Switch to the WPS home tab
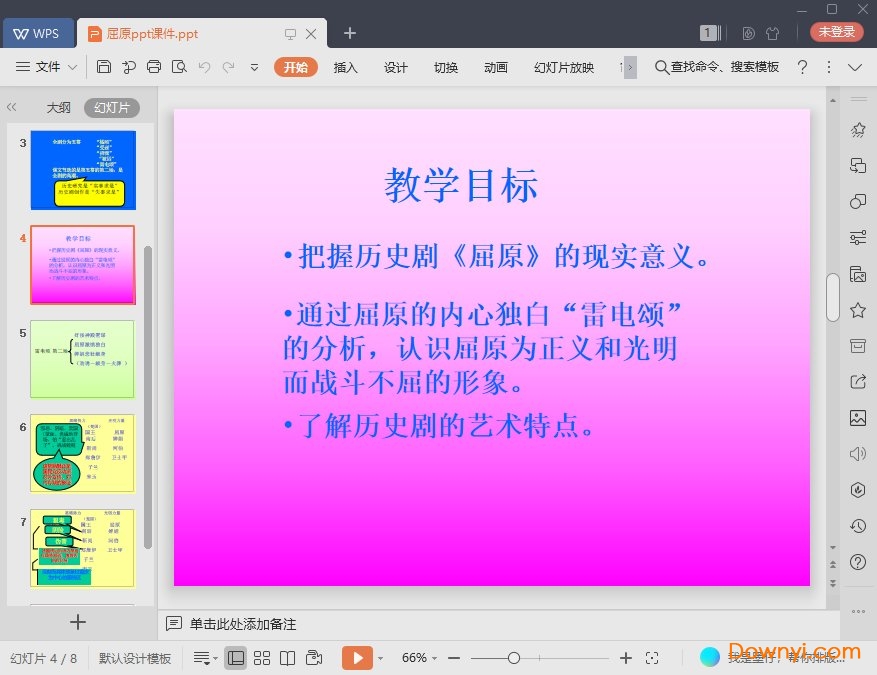 click(x=37, y=34)
